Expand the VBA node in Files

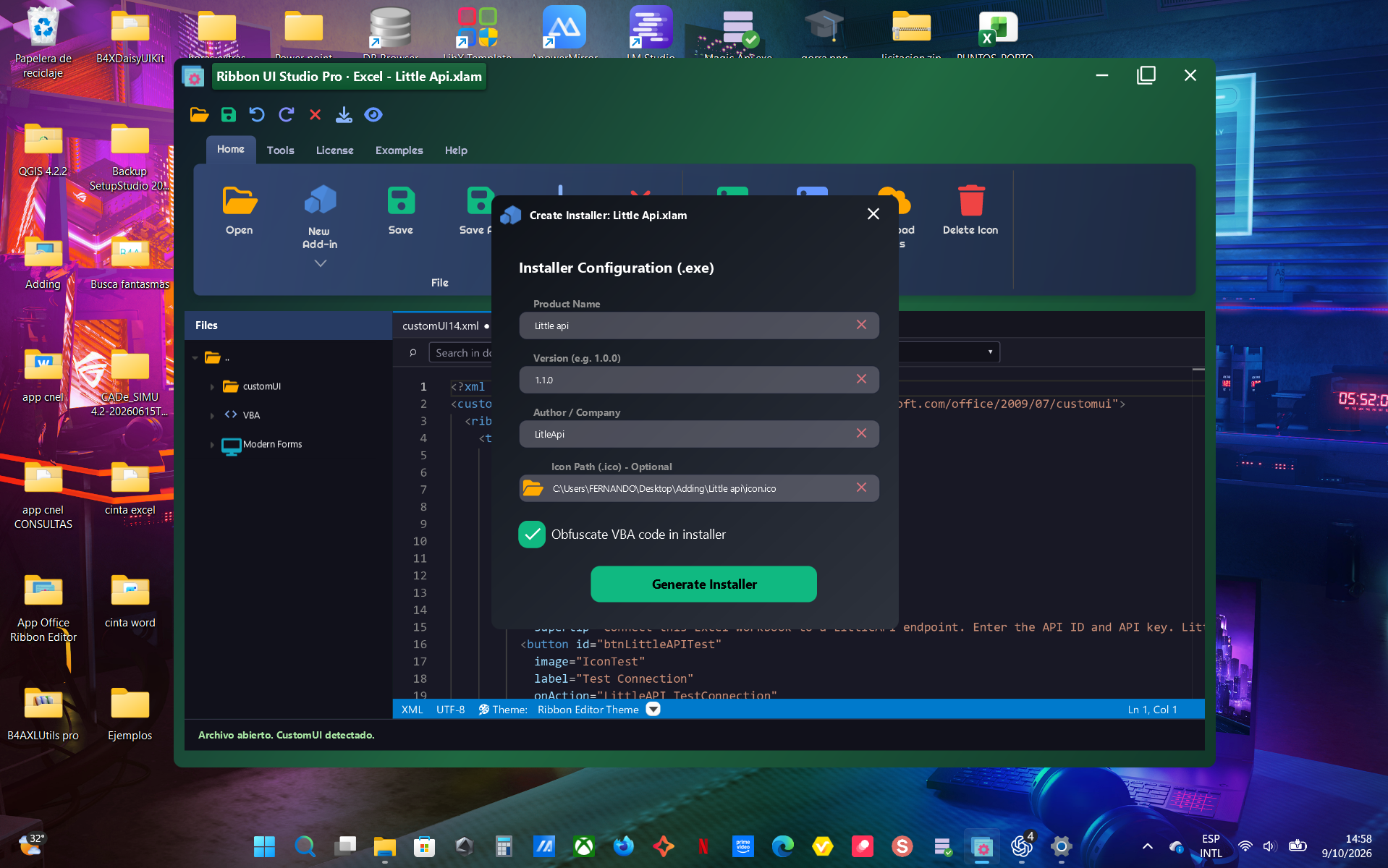coord(212,416)
